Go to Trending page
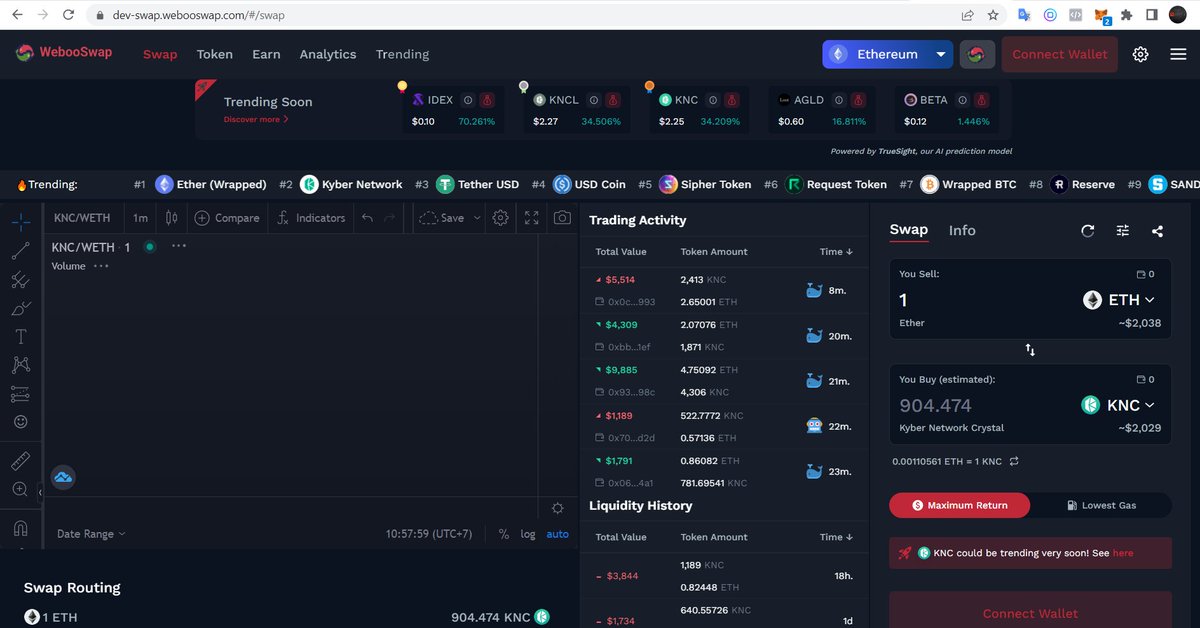 (402, 54)
